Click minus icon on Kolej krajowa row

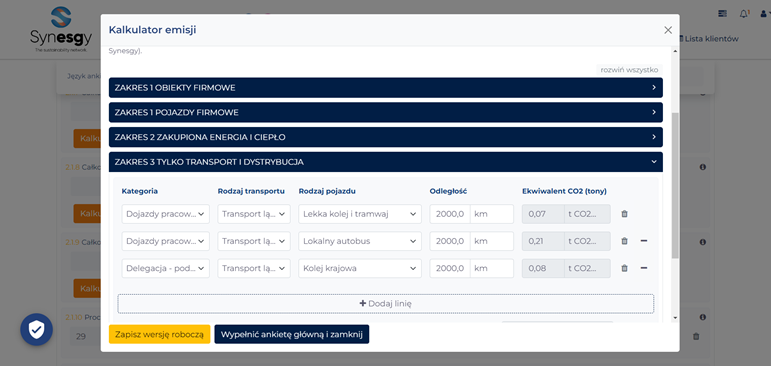pyautogui.click(x=644, y=268)
